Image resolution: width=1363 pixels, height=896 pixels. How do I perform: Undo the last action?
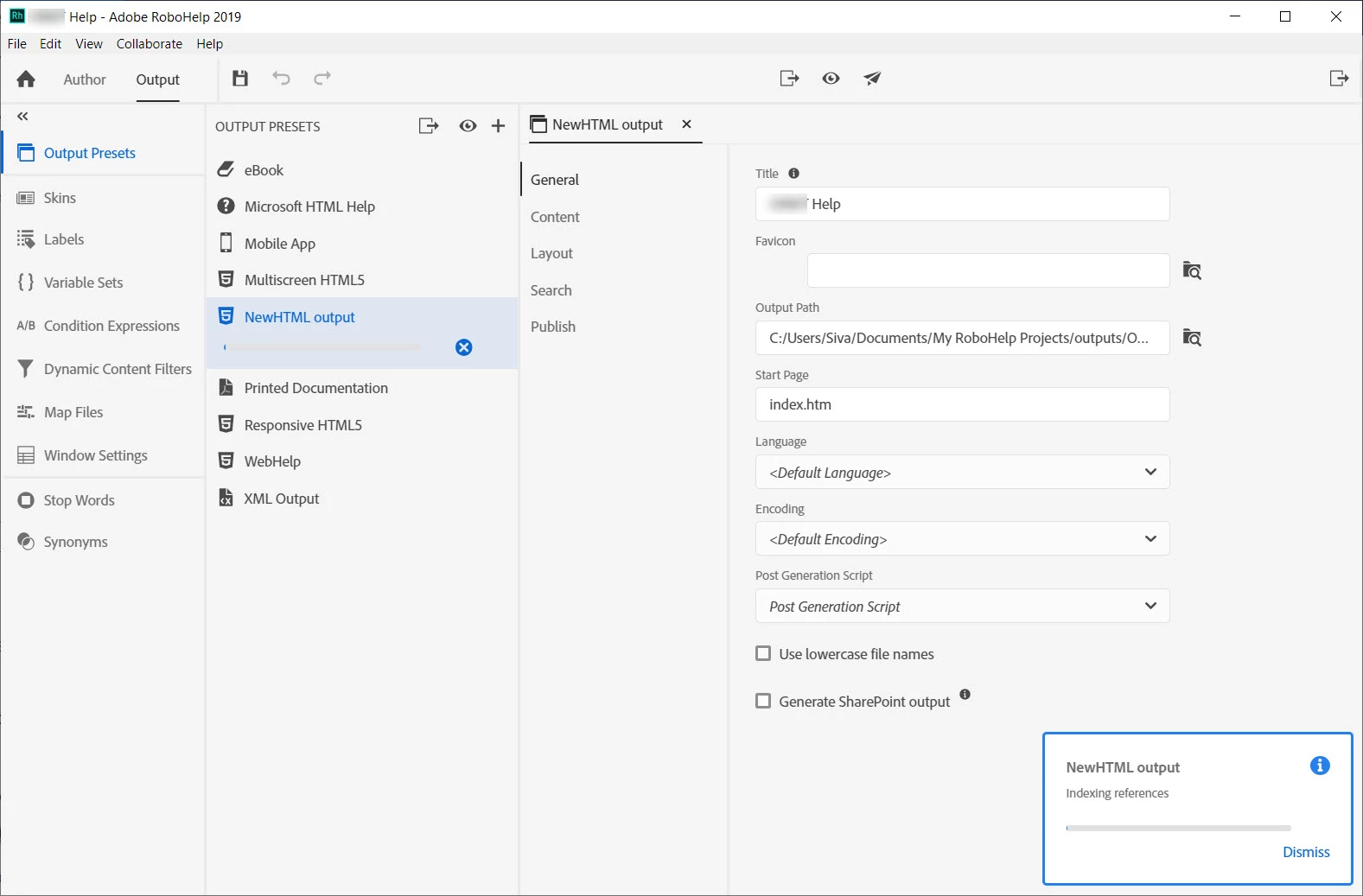[x=281, y=79]
